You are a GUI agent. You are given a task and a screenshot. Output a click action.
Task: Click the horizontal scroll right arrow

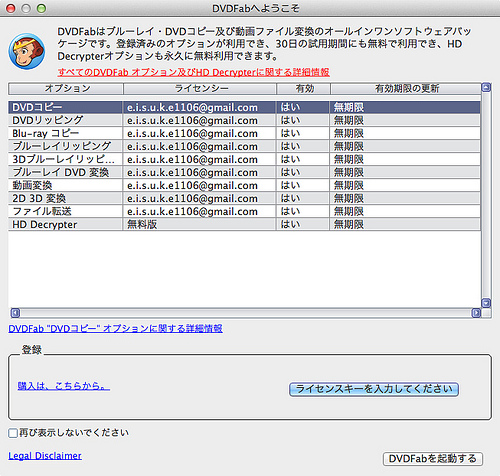[476, 313]
